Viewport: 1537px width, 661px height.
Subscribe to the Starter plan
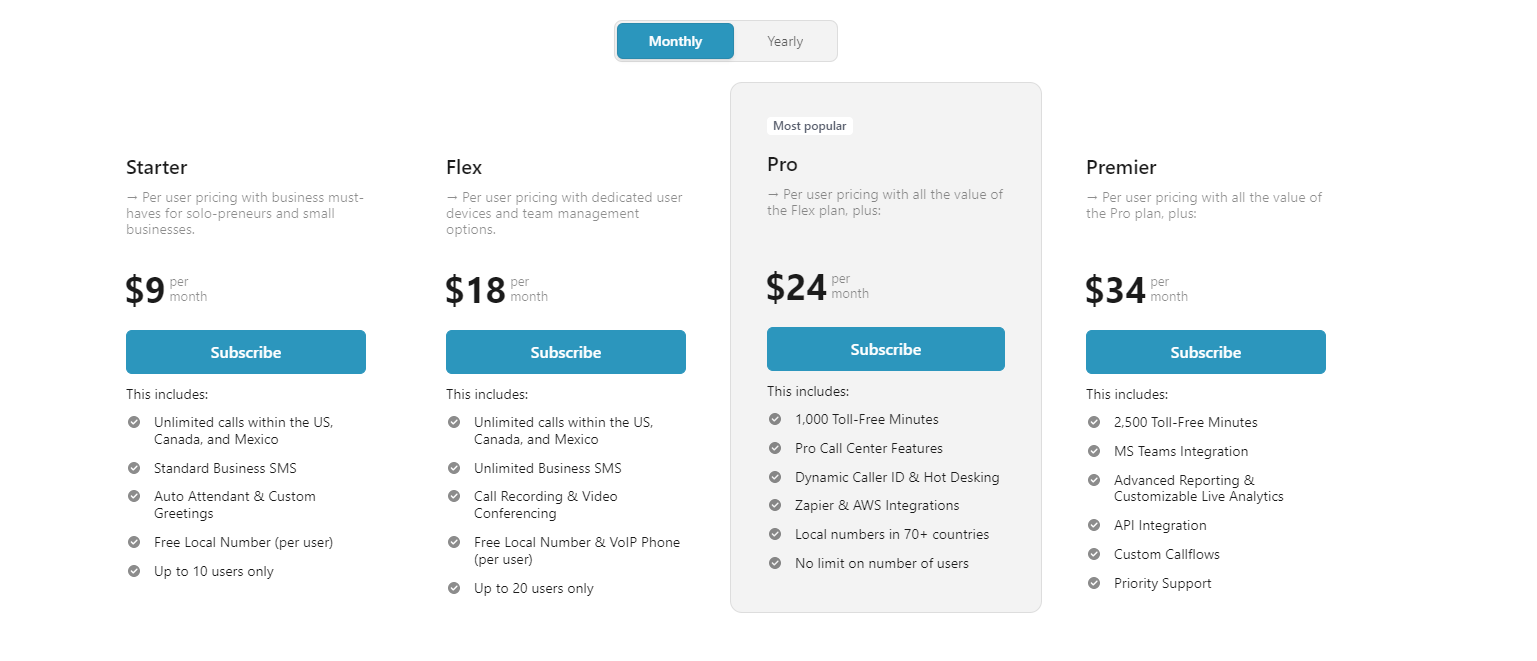click(x=246, y=352)
